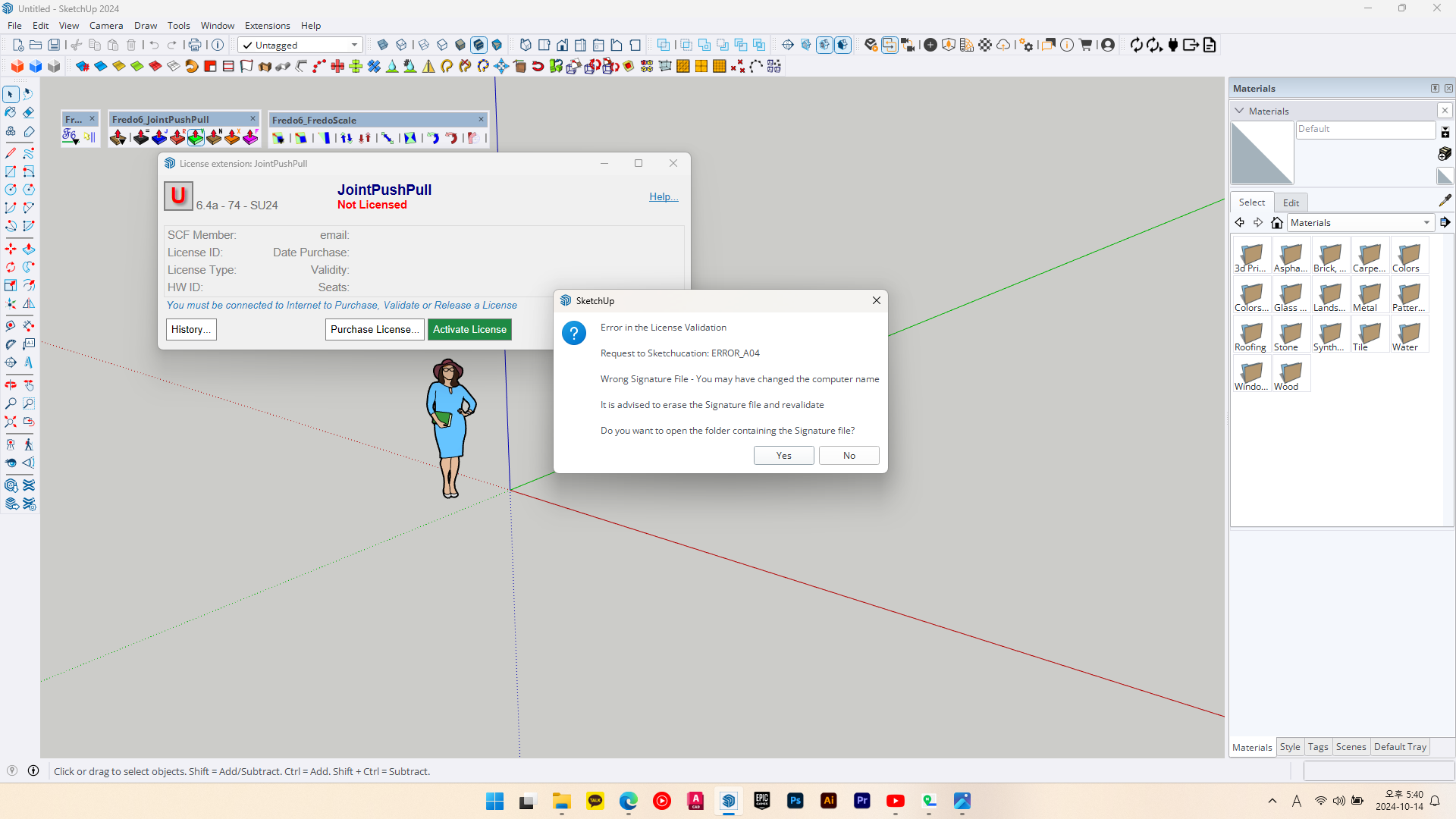Select the Rectangle tool
Image resolution: width=1456 pixels, height=819 pixels.
11,171
